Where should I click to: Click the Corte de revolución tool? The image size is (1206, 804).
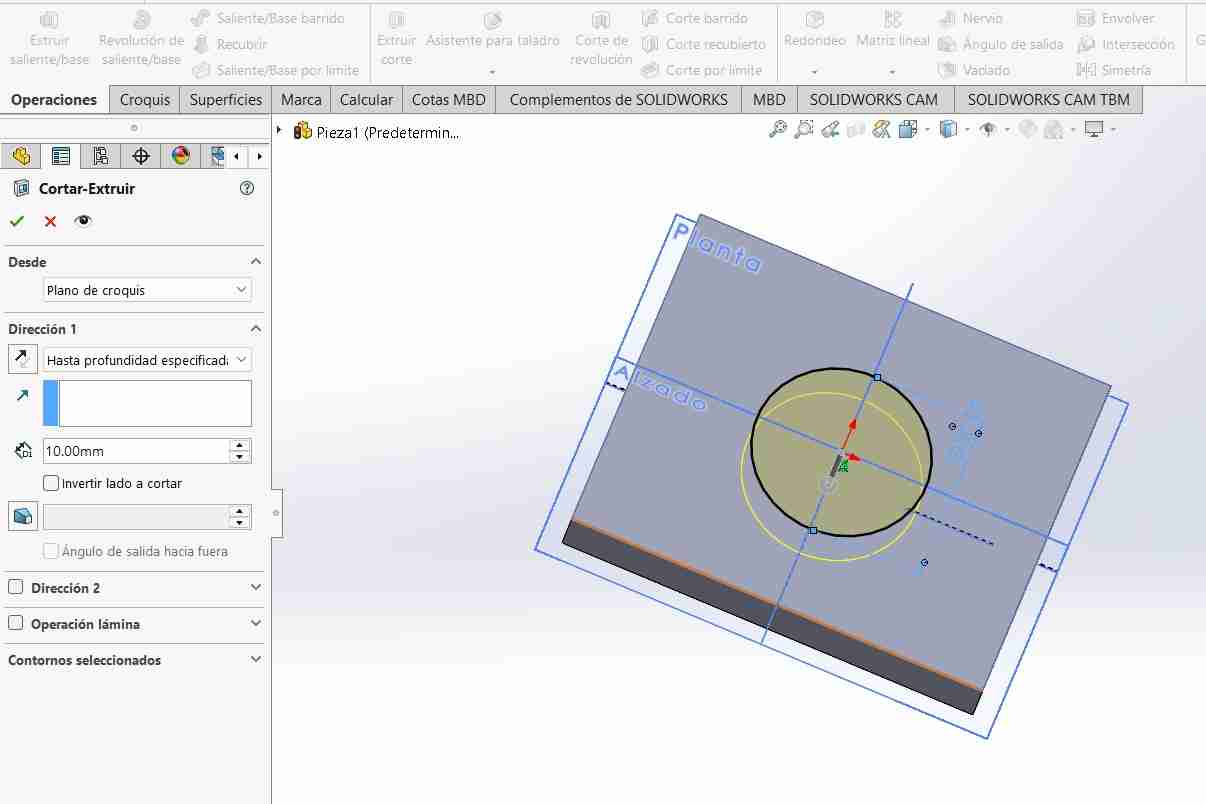601,38
